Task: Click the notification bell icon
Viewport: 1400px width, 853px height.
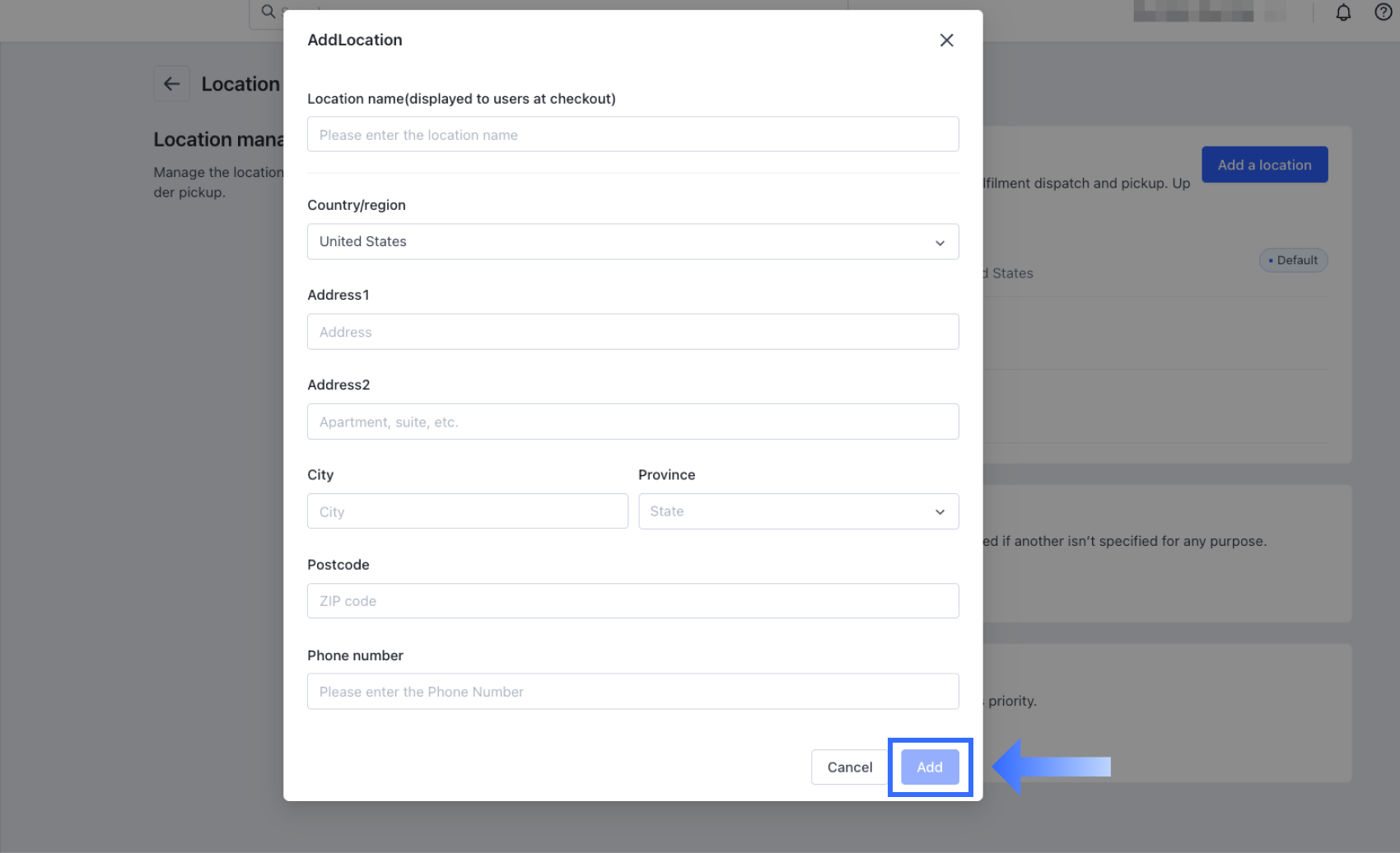Action: coord(1343,12)
